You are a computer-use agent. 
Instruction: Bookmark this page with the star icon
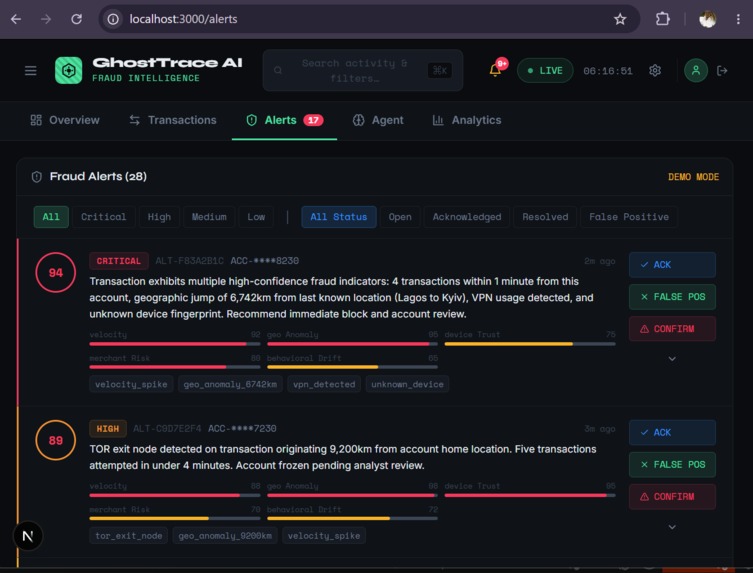(x=620, y=19)
